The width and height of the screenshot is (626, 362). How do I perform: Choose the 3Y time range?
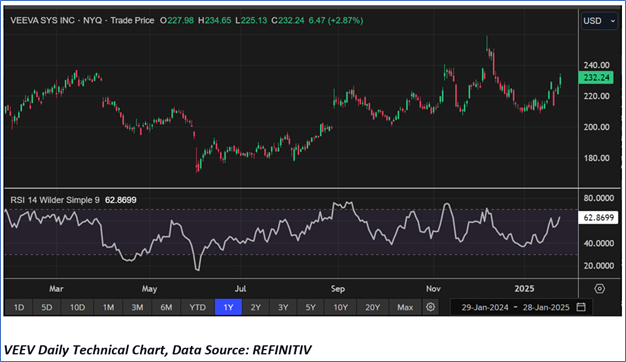click(x=283, y=307)
